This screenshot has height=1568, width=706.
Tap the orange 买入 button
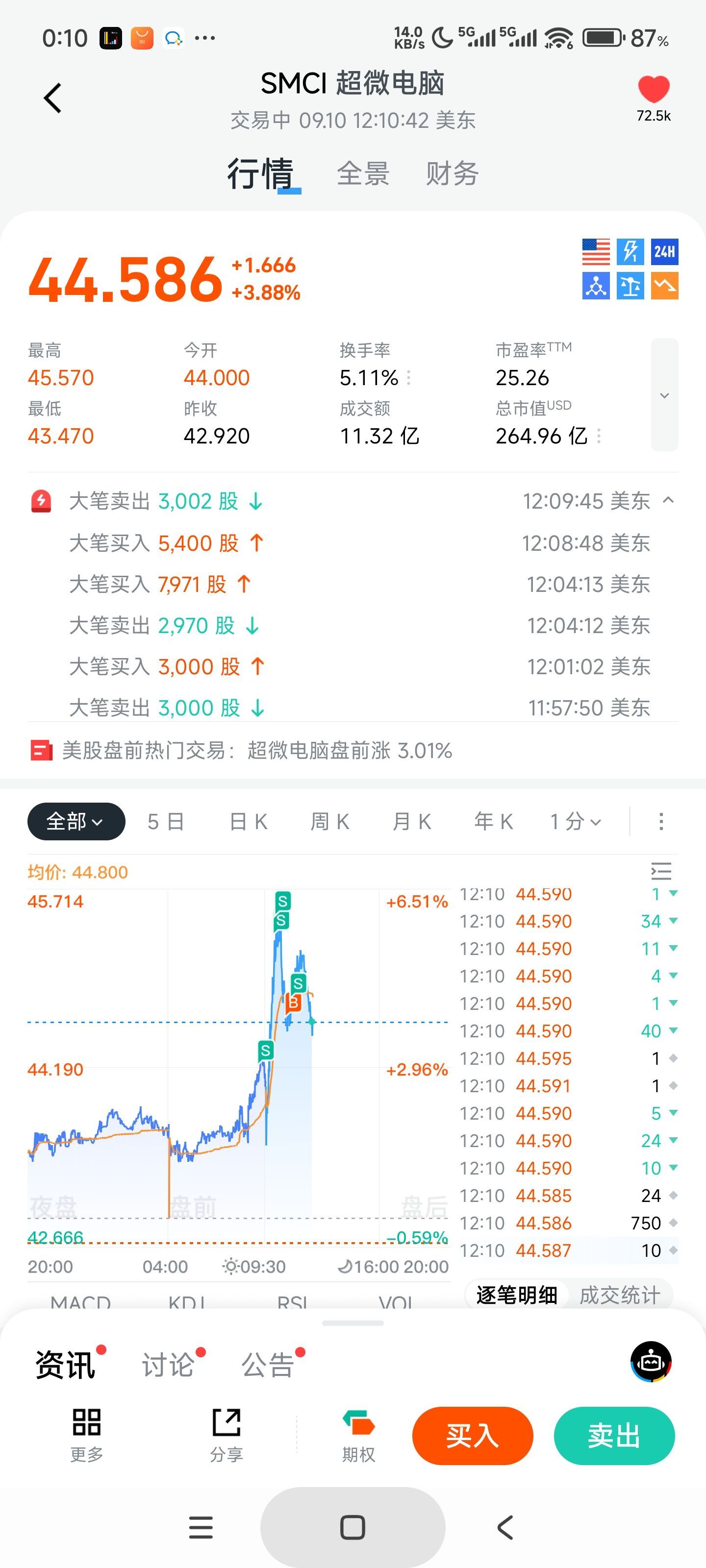pyautogui.click(x=473, y=1436)
